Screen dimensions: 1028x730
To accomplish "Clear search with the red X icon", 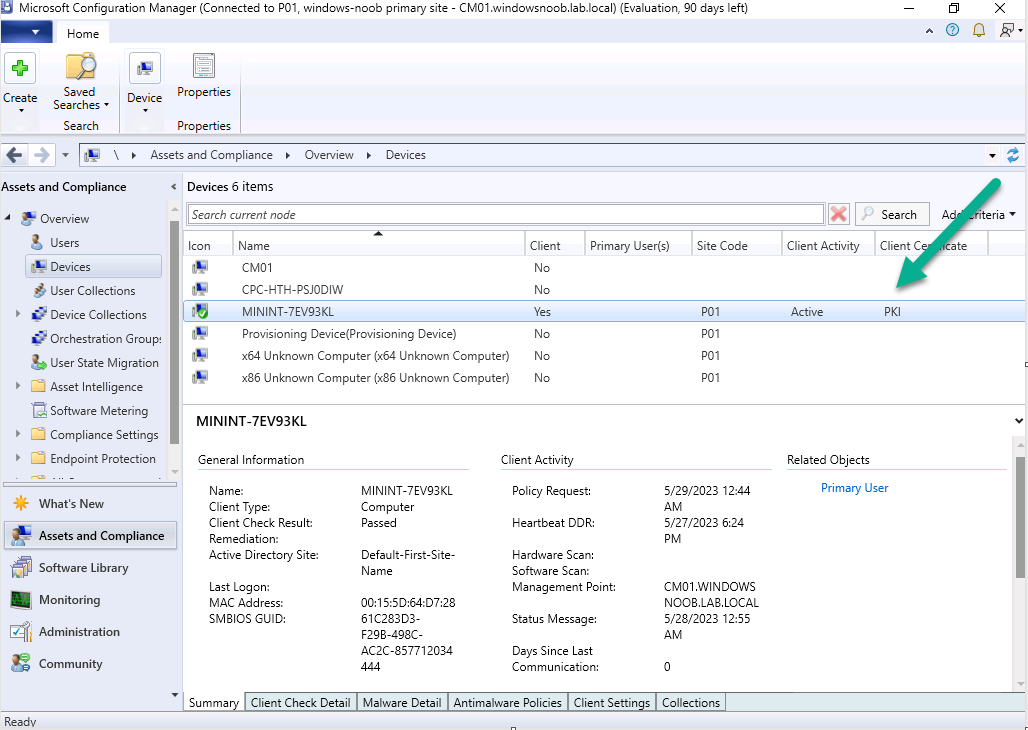I will click(838, 214).
